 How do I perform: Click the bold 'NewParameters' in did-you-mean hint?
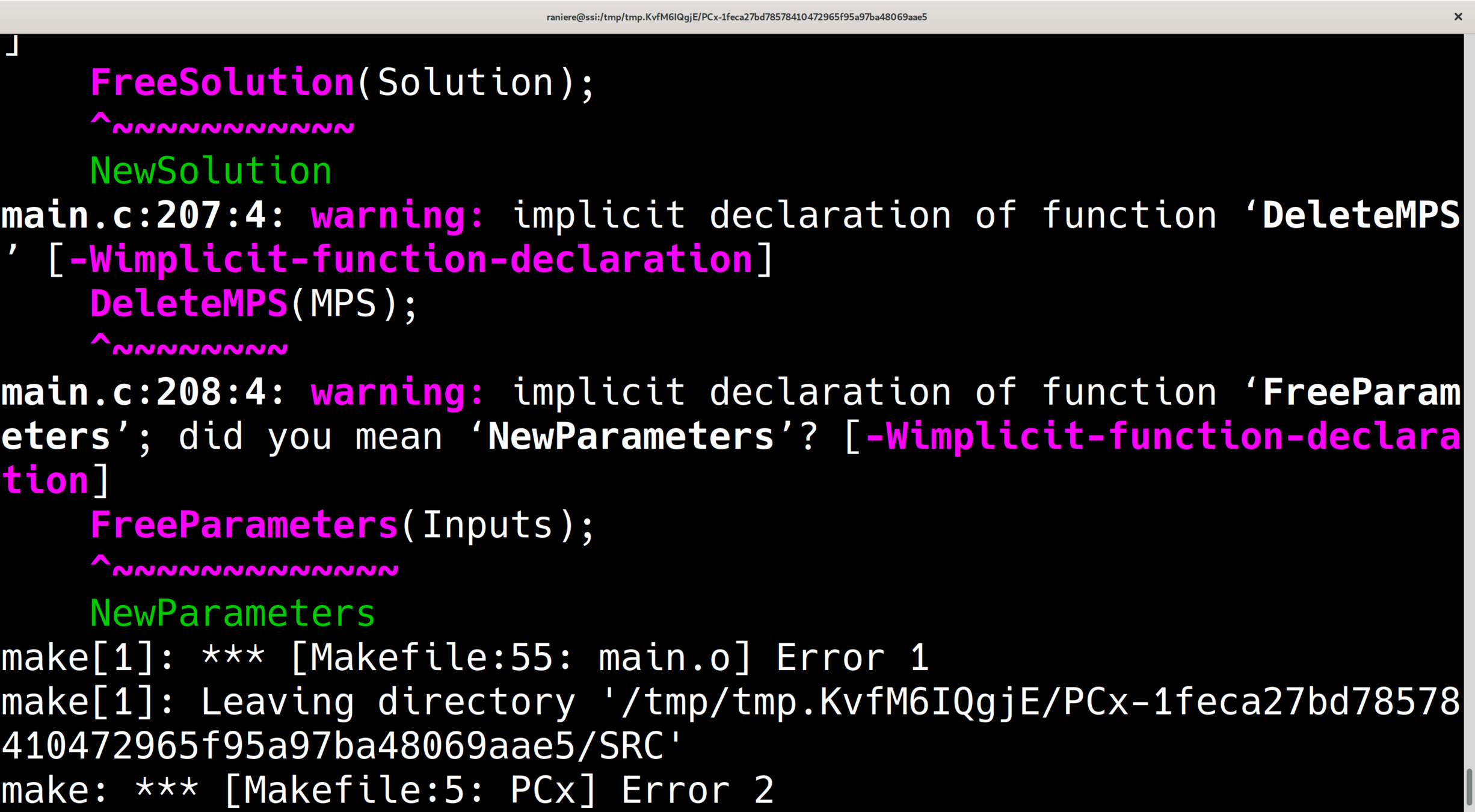point(630,437)
